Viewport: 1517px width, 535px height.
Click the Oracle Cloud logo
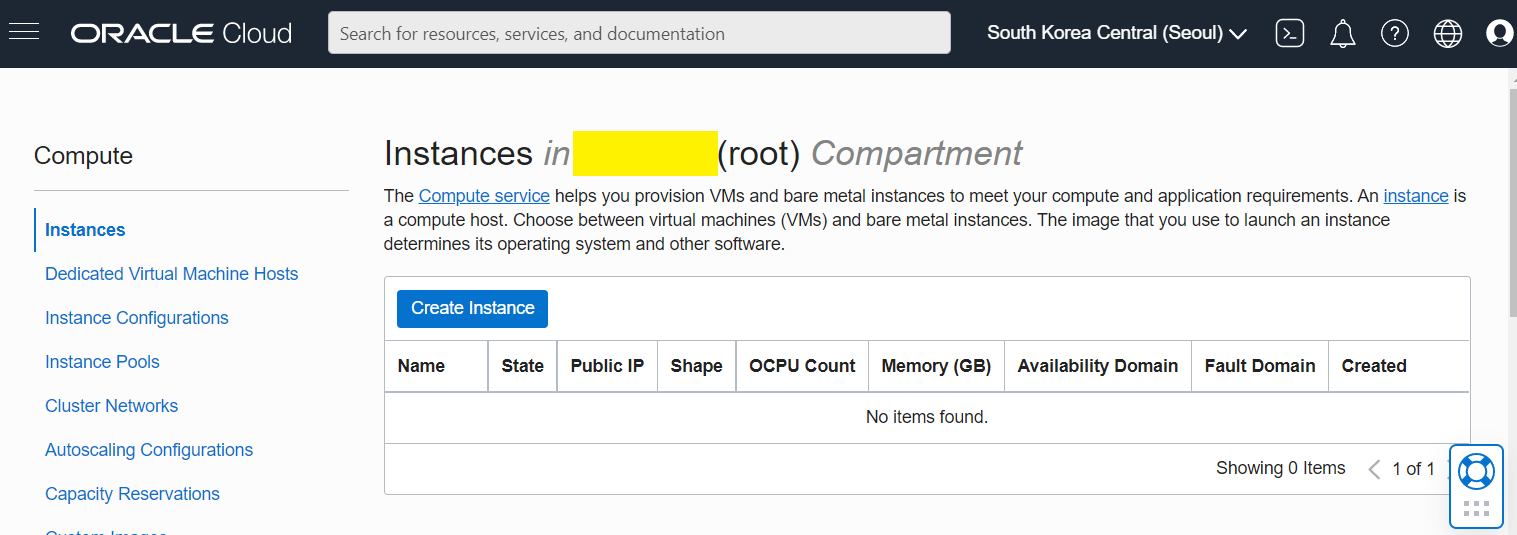(181, 33)
